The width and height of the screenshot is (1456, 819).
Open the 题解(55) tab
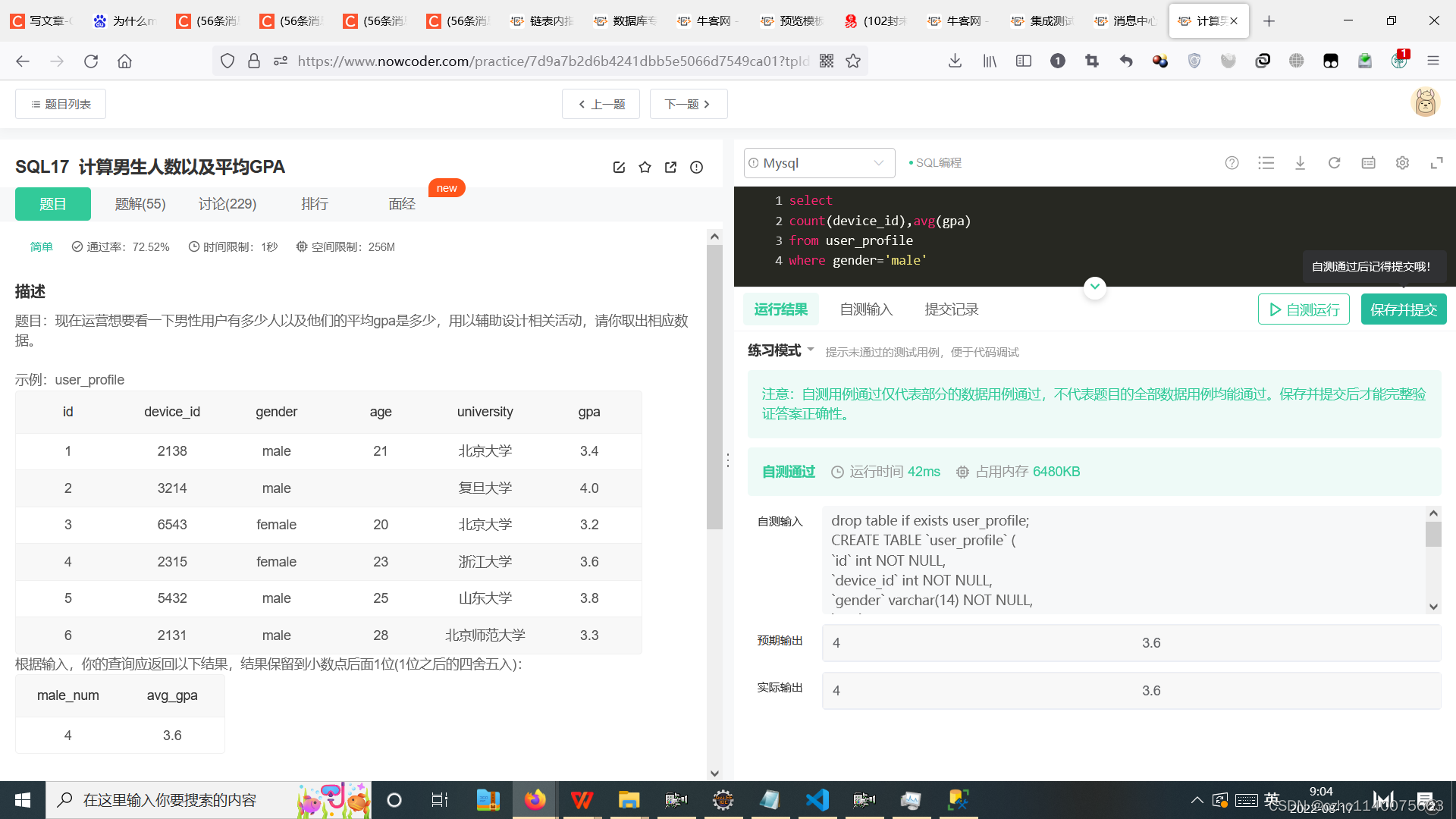click(140, 203)
